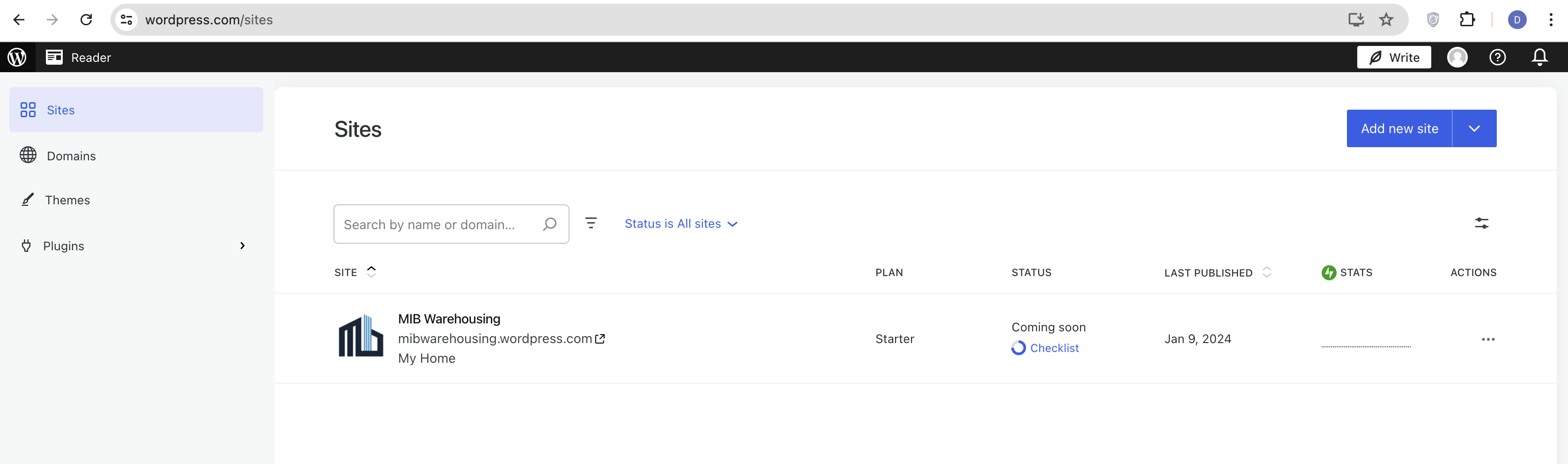Click the stats sparkline for MIB Warehousing
This screenshot has height=464, width=1568.
(x=1365, y=346)
